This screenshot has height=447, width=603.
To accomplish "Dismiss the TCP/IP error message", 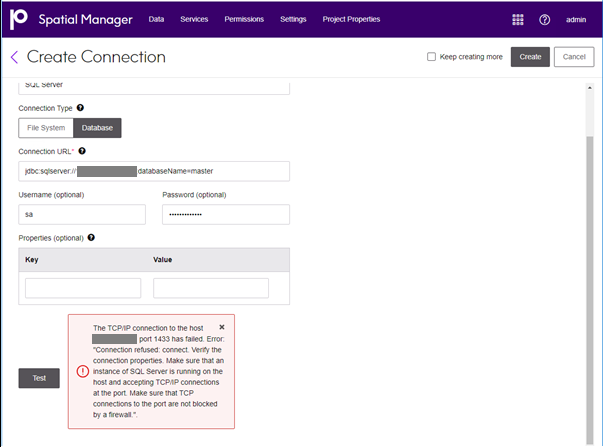I will (222, 327).
